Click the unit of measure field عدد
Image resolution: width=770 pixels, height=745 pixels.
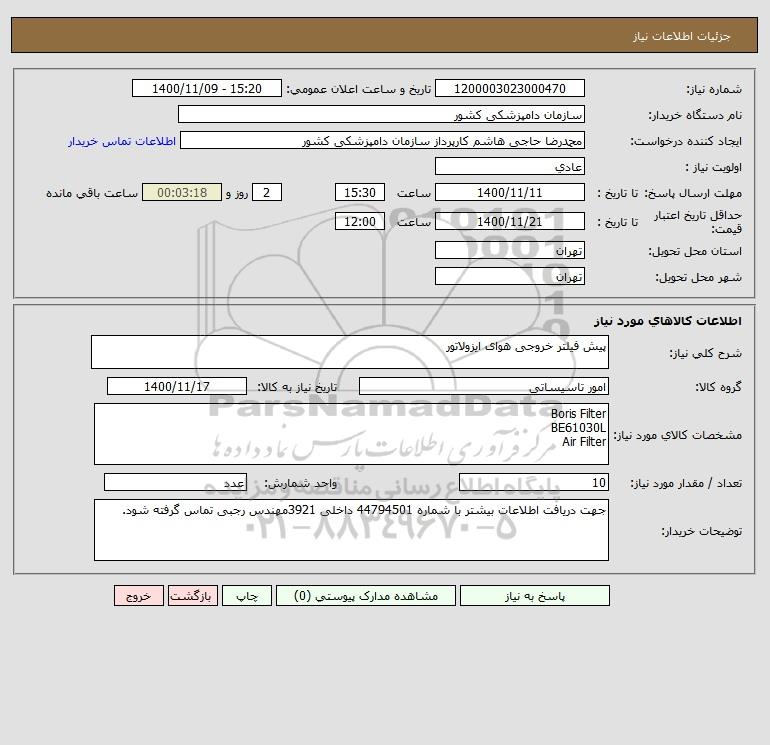(175, 482)
